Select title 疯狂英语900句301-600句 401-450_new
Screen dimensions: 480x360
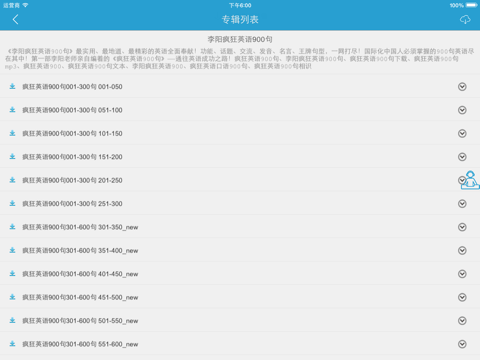pyautogui.click(x=80, y=274)
